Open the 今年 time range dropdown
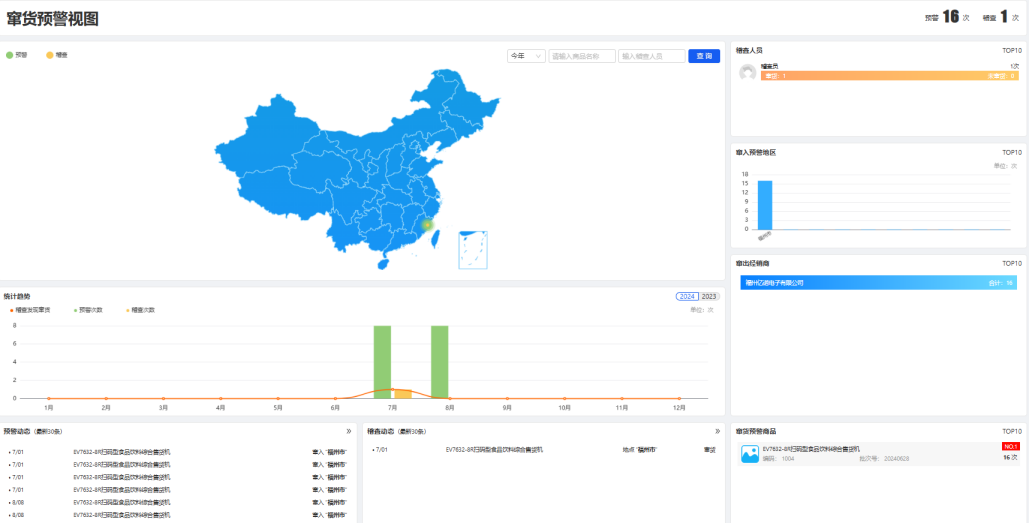The width and height of the screenshot is (1029, 523). 526,56
